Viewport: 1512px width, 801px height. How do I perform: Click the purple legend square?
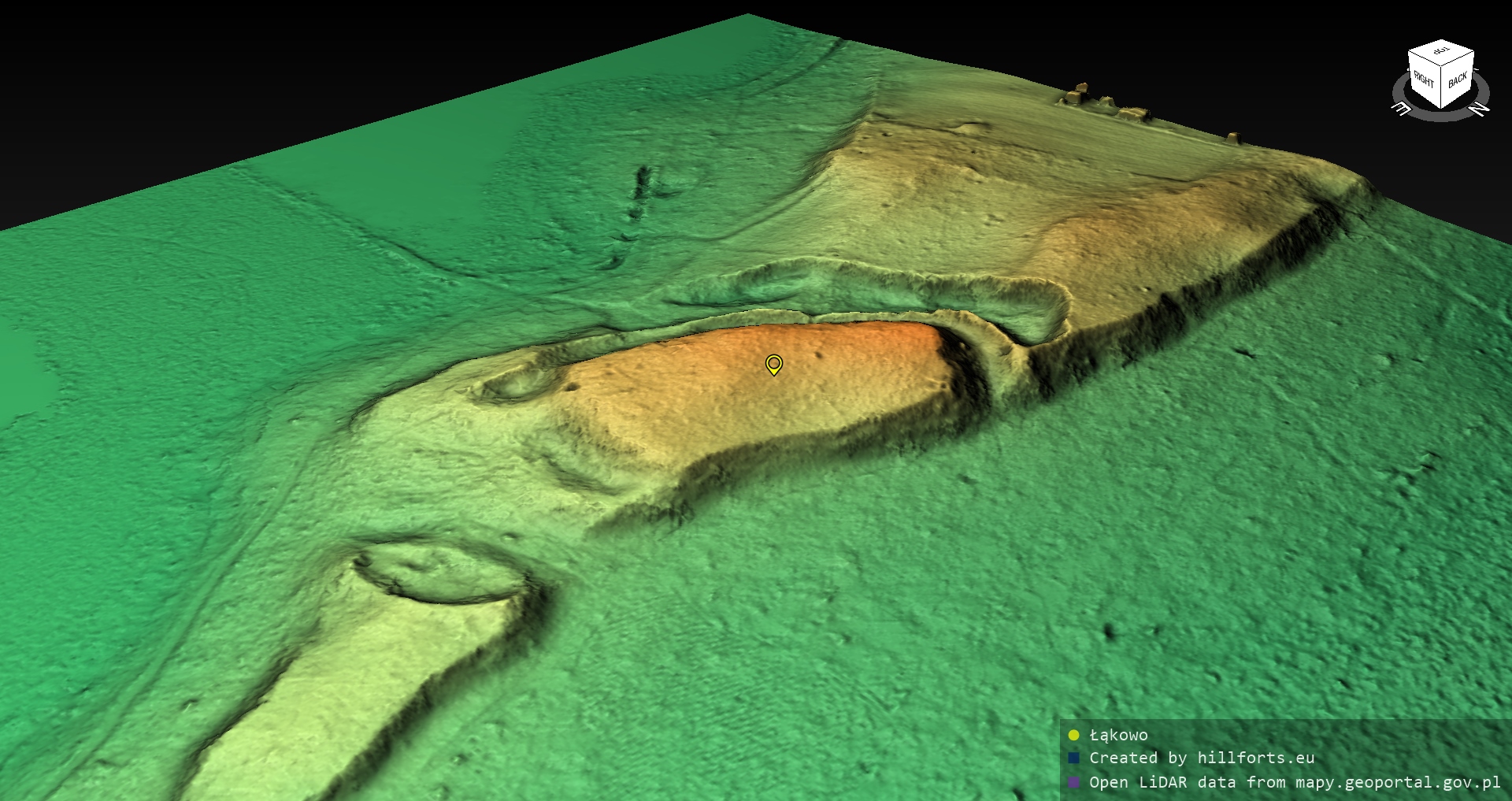tap(1073, 782)
